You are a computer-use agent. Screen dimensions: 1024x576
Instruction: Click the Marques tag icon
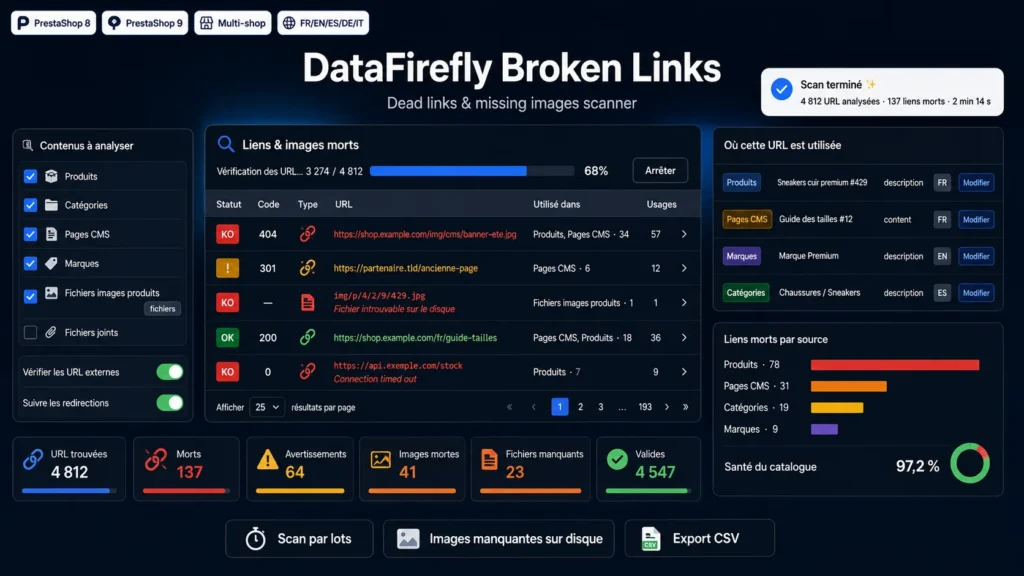(x=51, y=263)
